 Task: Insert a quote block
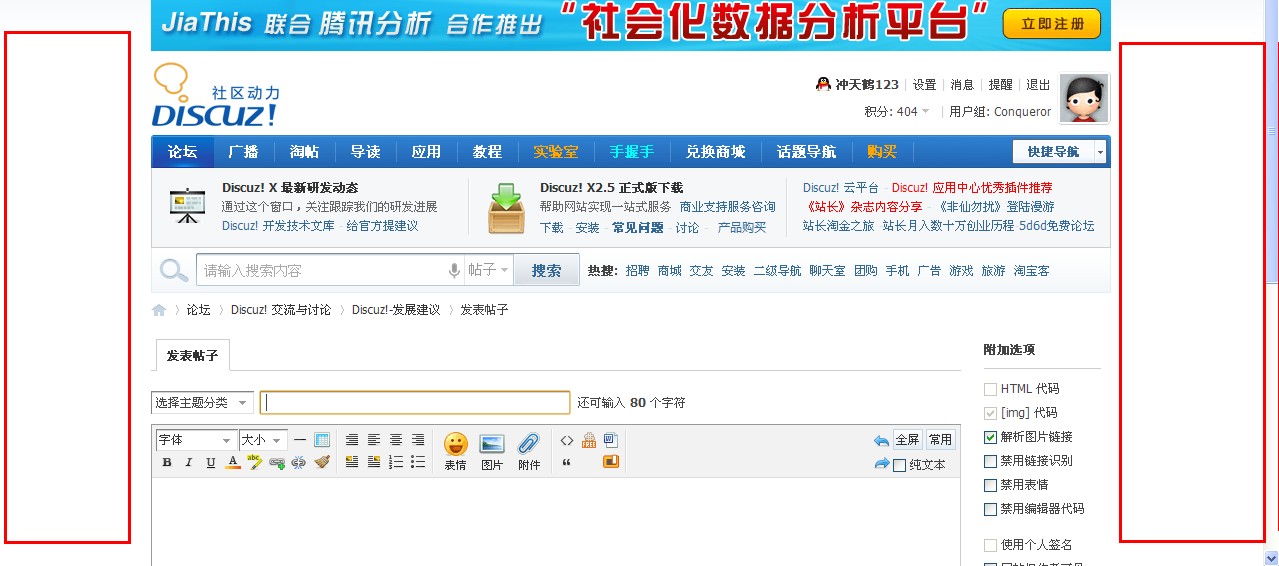pos(567,462)
